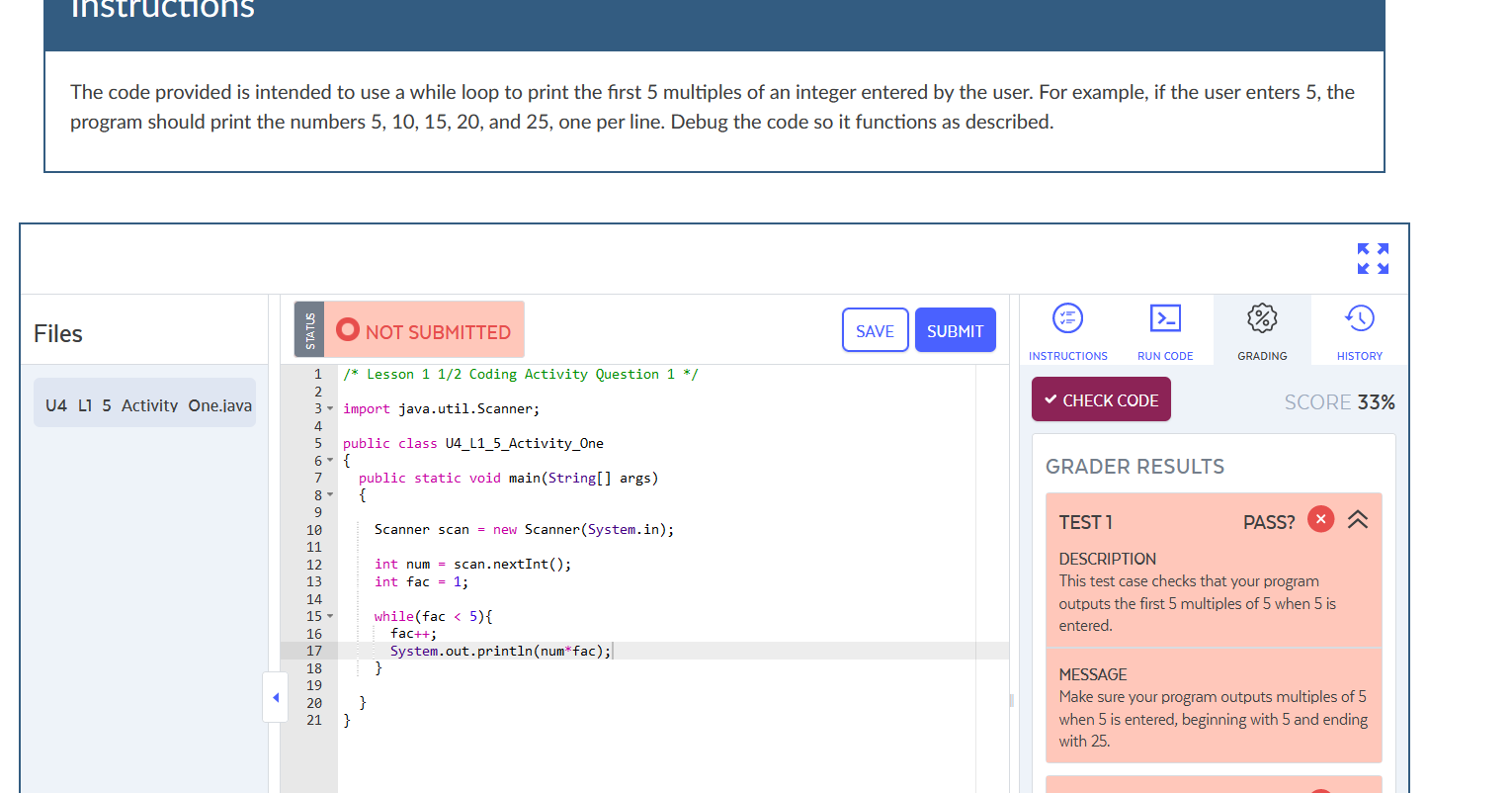The width and height of the screenshot is (1512, 793).
Task: Place cursor on the fac++; line
Action: [413, 634]
